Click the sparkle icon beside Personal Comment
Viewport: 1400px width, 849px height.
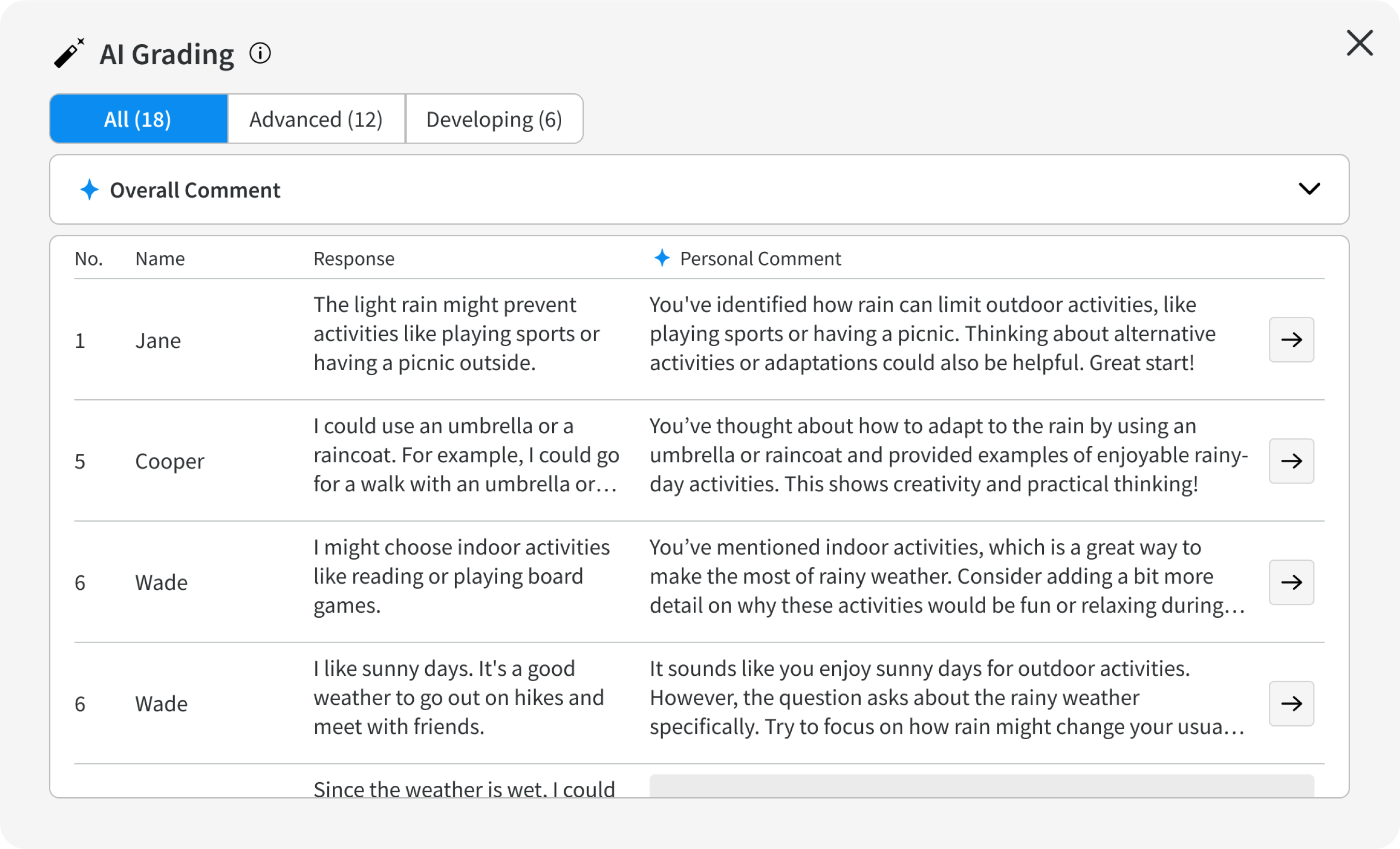click(x=662, y=259)
